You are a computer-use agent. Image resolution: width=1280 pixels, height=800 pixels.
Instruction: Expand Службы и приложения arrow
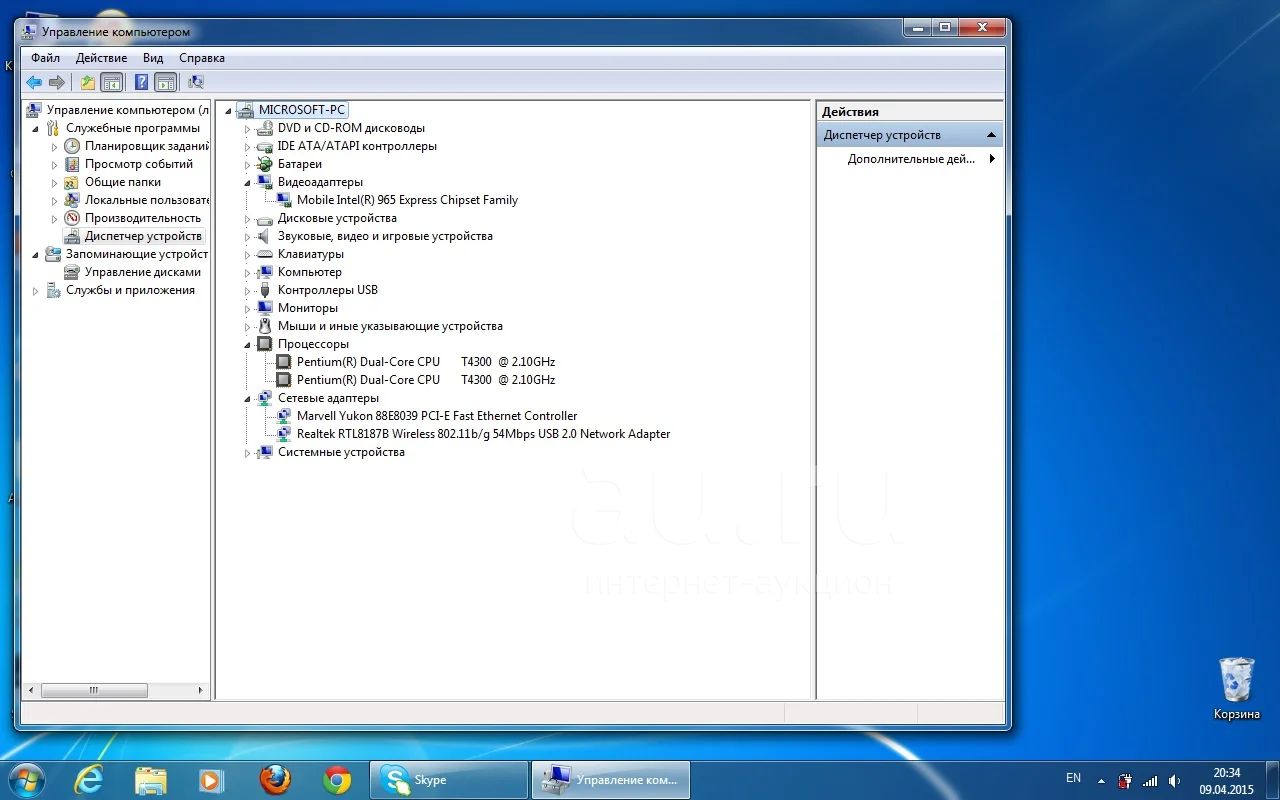[36, 291]
